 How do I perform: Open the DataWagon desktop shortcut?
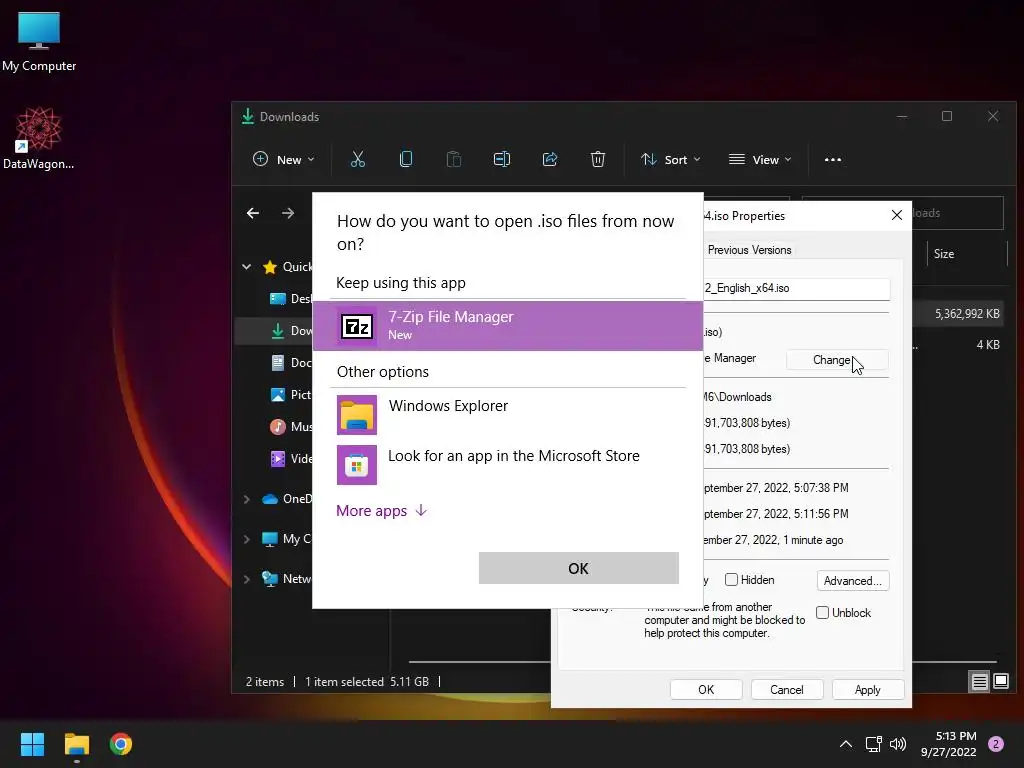39,138
